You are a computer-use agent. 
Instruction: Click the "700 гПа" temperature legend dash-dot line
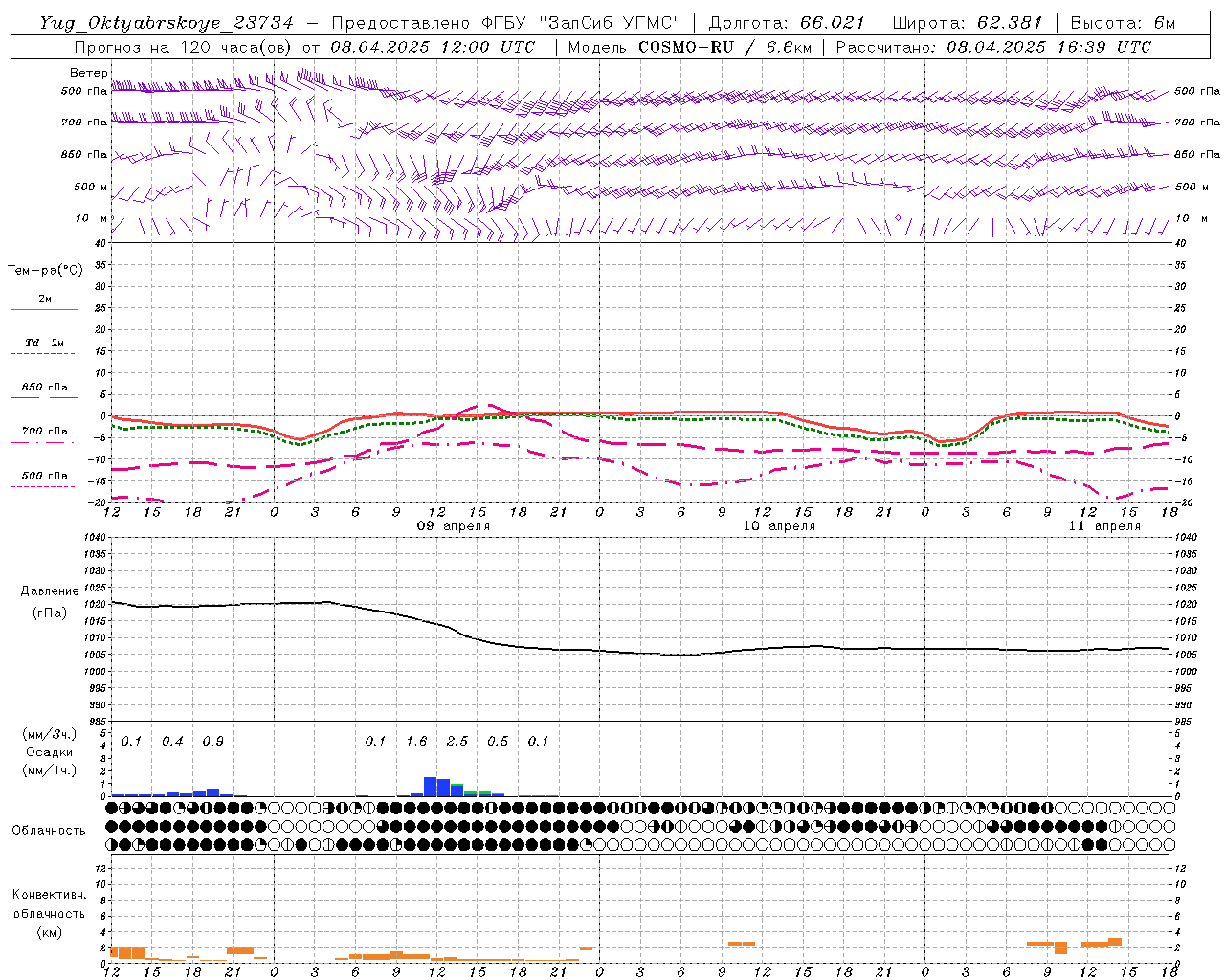[x=42, y=442]
